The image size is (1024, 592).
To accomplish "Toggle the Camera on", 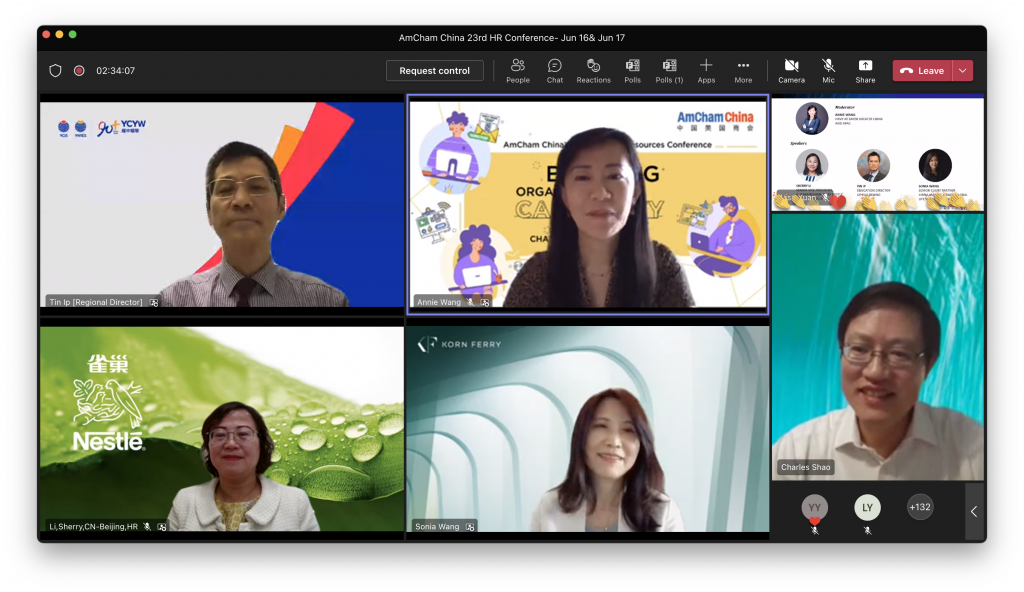I will pyautogui.click(x=791, y=70).
